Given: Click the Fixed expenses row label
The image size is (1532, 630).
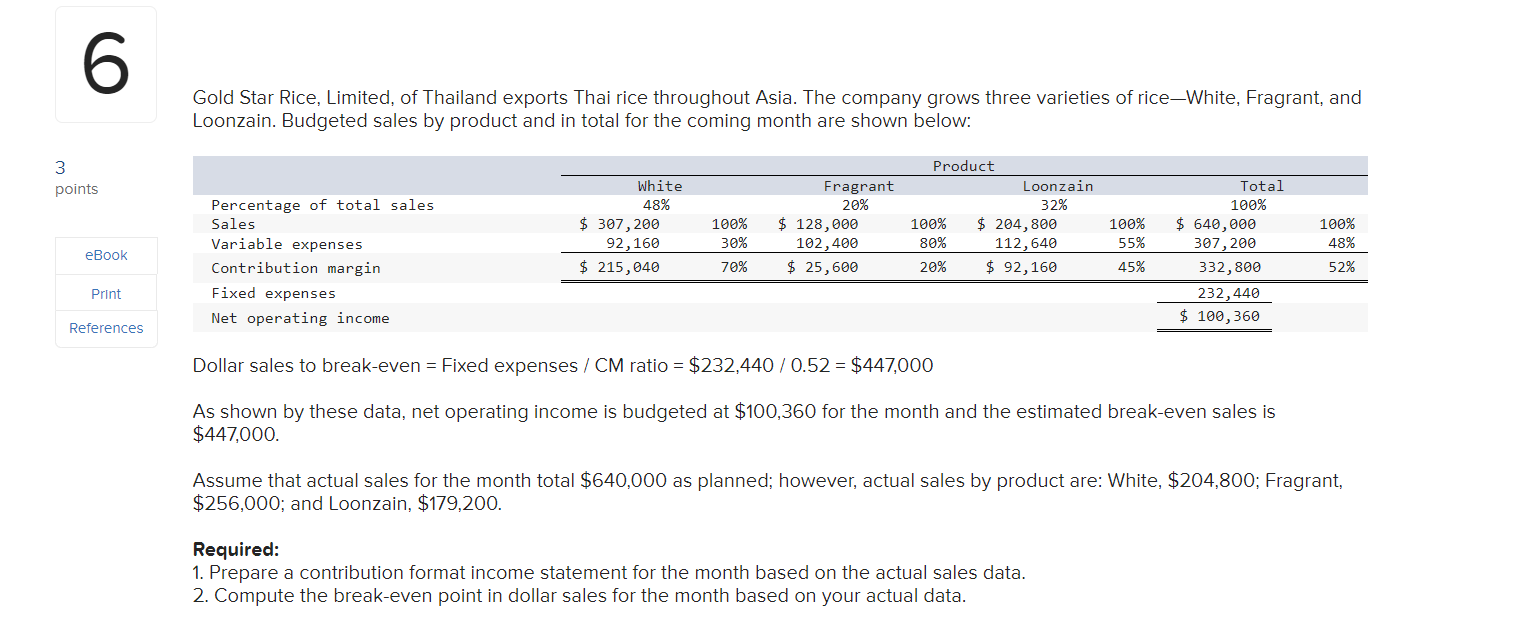Looking at the screenshot, I should [271, 292].
